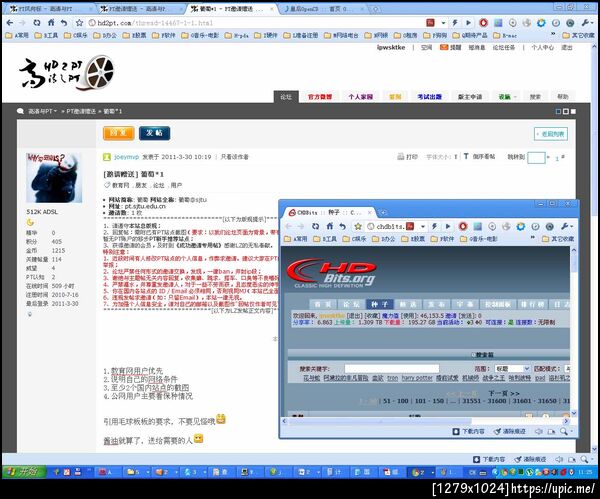
Task: Click 下载内容 in CHDBits window status bar
Action: [469, 431]
